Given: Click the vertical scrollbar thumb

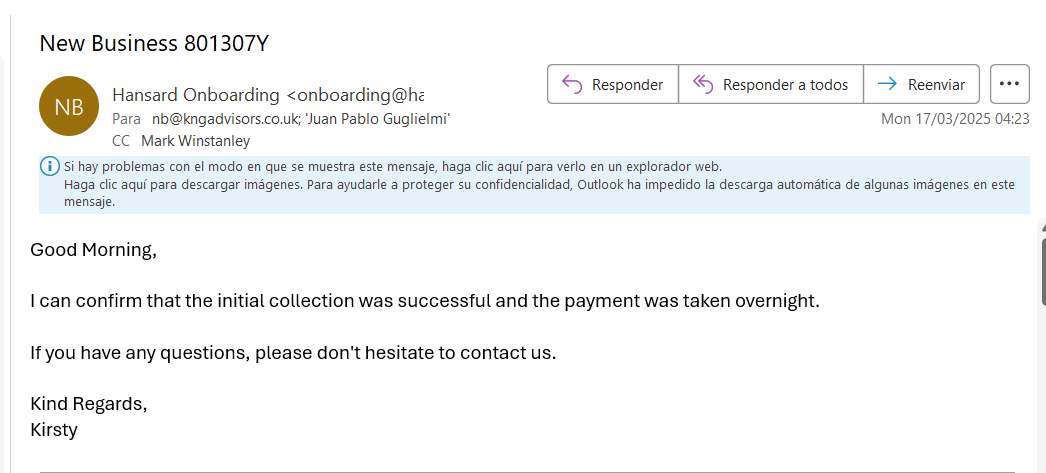Looking at the screenshot, I should (x=1041, y=270).
